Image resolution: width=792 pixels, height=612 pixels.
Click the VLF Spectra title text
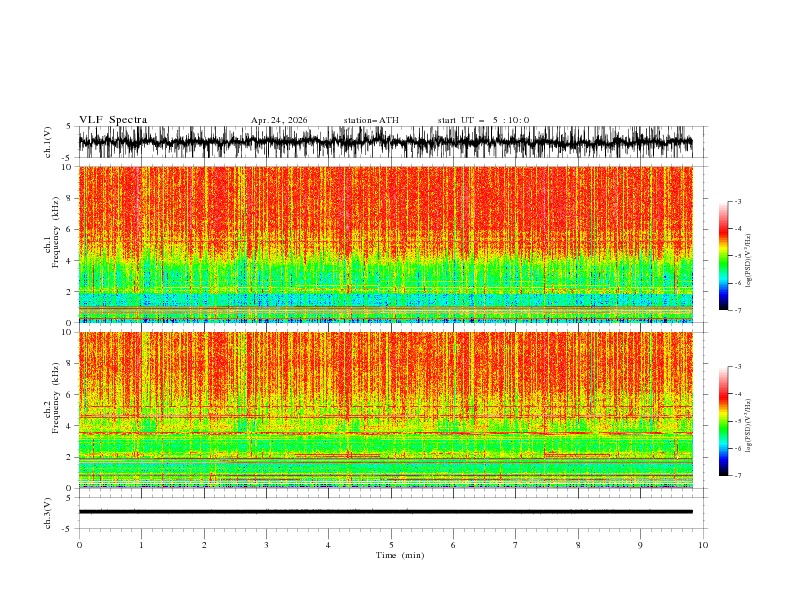click(113, 120)
